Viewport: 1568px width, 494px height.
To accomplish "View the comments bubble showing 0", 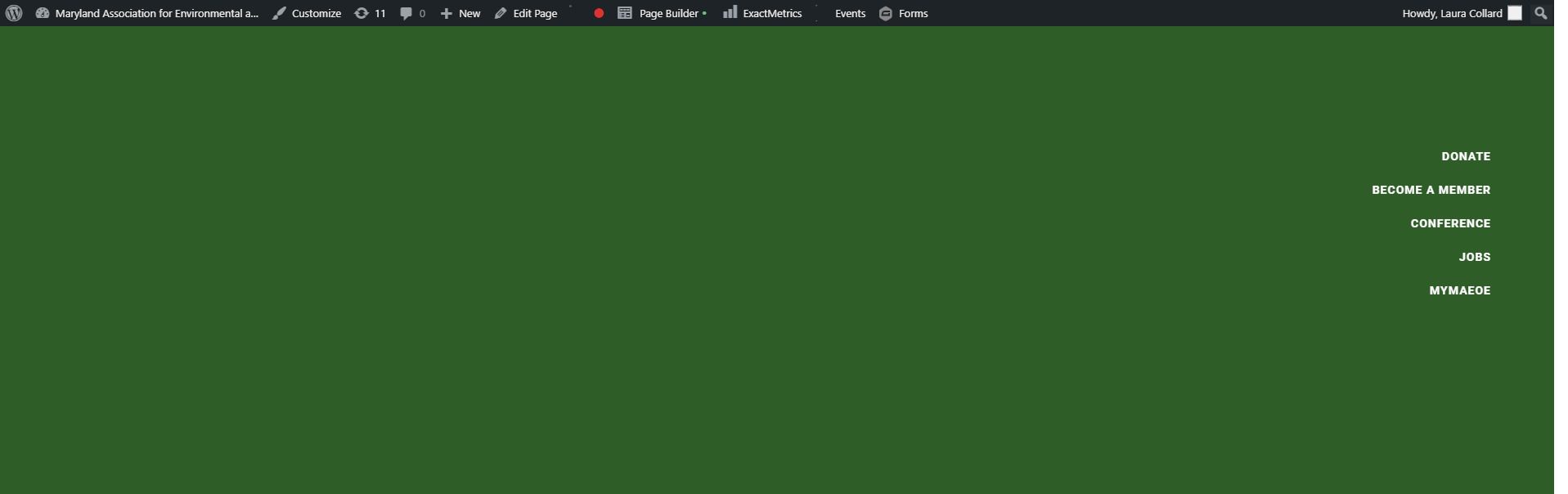I will tap(412, 13).
